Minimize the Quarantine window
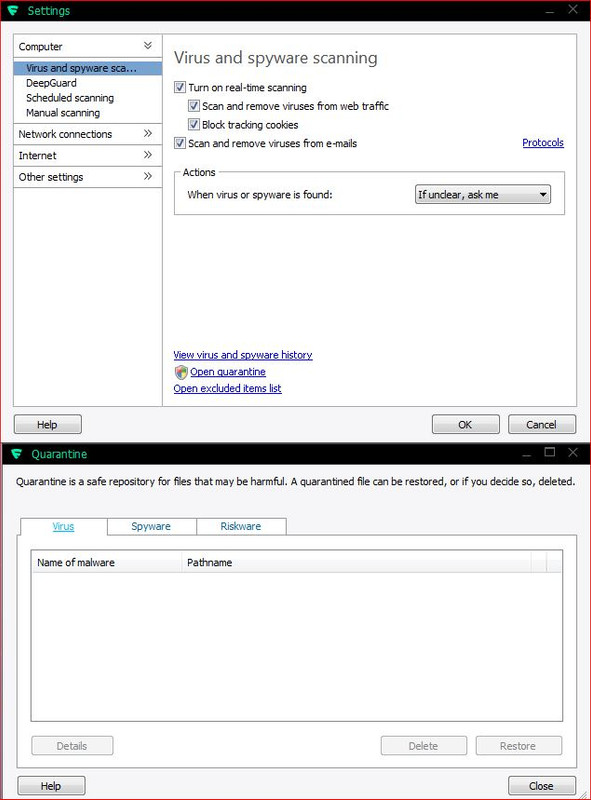Image resolution: width=591 pixels, height=800 pixels. pyautogui.click(x=527, y=454)
